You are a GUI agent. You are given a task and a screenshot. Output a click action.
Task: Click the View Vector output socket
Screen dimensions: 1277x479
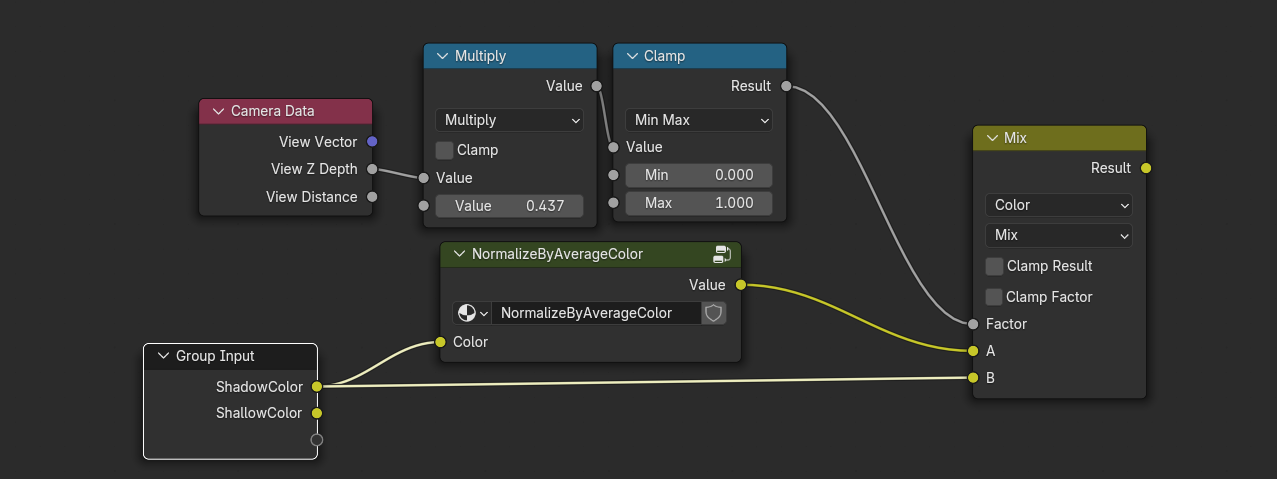[x=372, y=142]
